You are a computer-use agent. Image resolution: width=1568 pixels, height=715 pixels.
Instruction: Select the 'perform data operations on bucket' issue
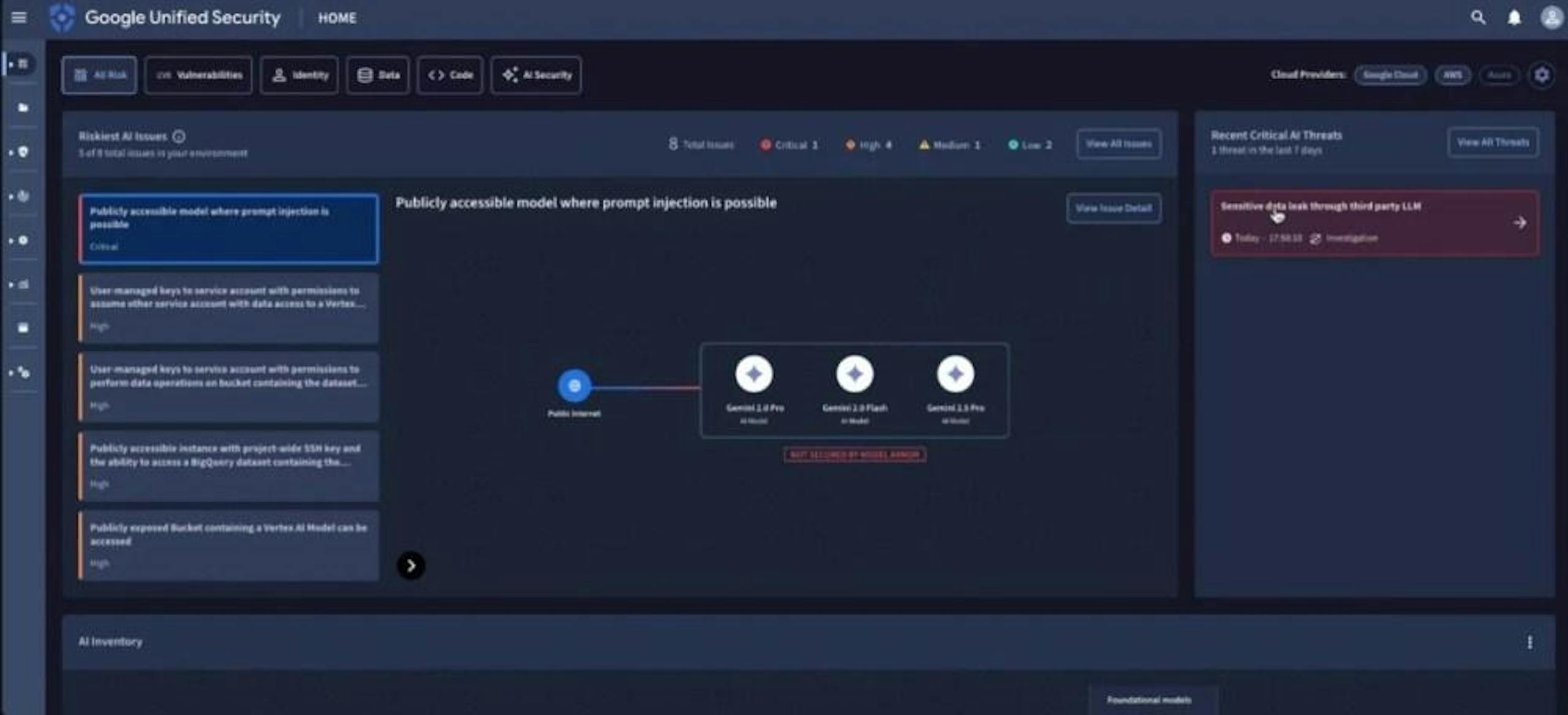pos(228,387)
